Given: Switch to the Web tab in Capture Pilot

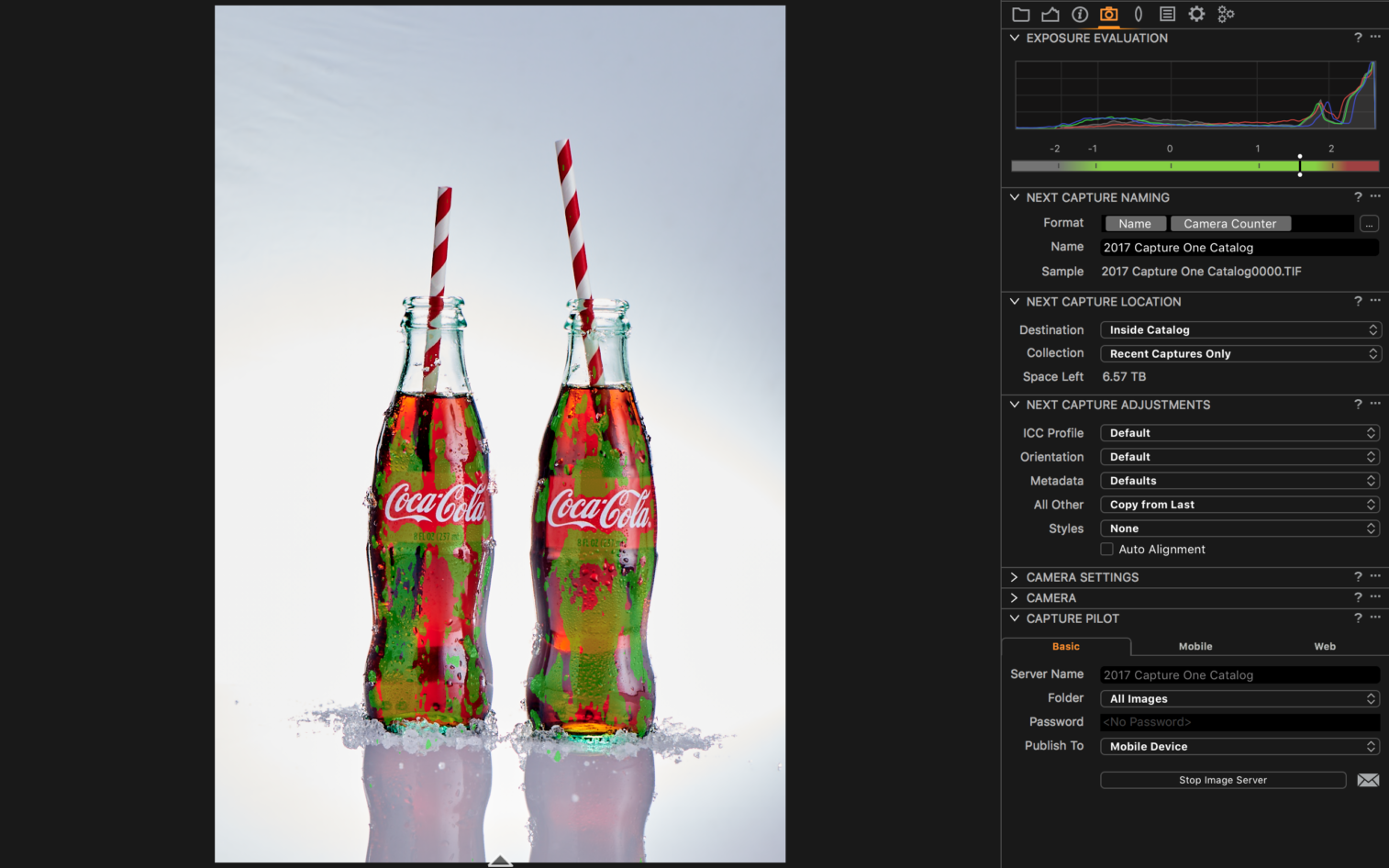Looking at the screenshot, I should point(1324,646).
